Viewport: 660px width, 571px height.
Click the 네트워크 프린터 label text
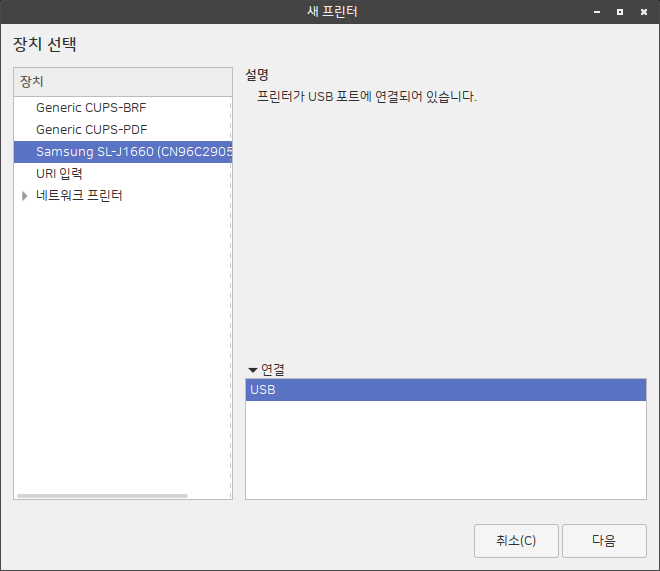tap(79, 196)
